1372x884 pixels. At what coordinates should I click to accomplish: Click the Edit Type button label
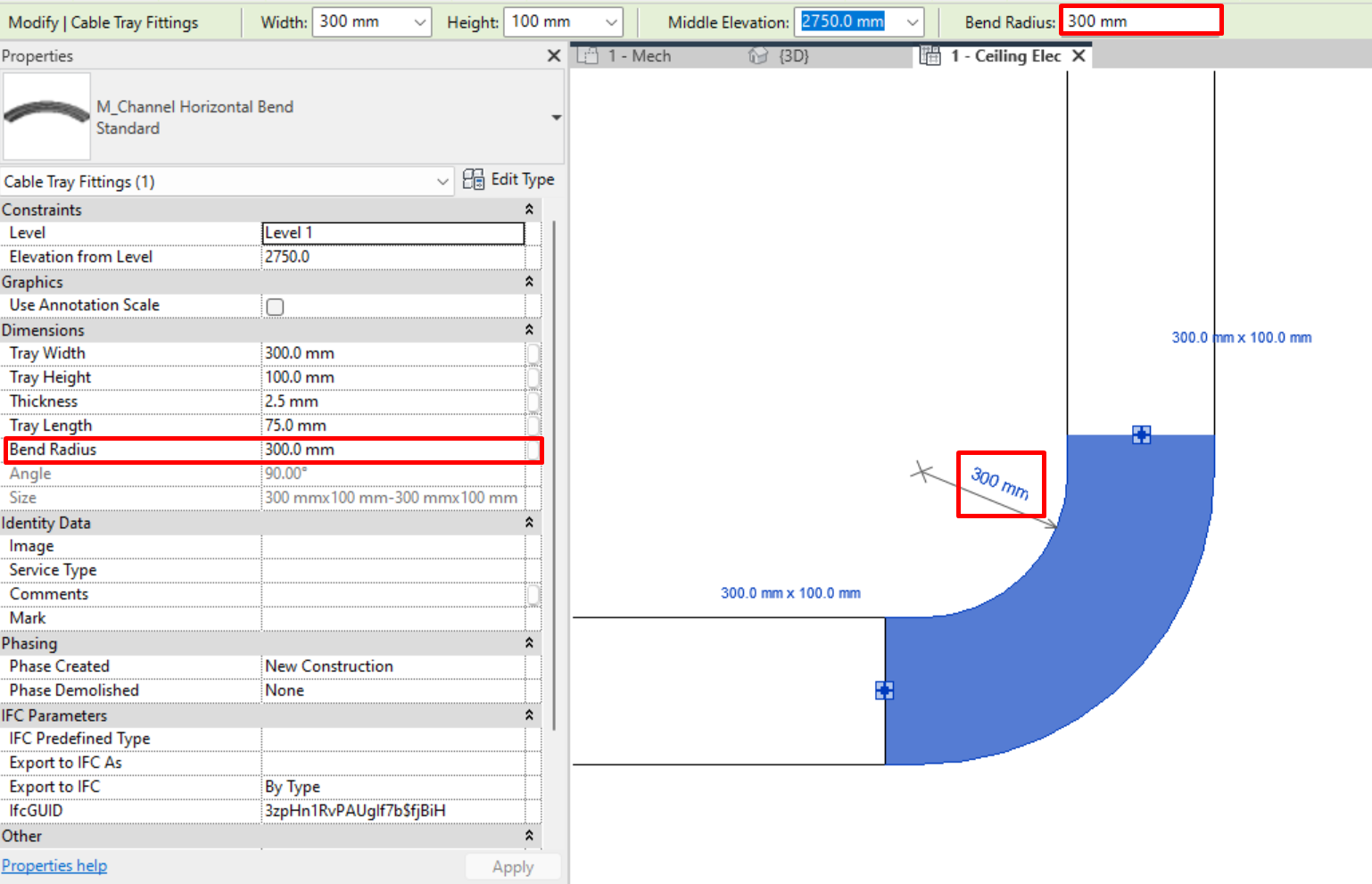tap(523, 179)
